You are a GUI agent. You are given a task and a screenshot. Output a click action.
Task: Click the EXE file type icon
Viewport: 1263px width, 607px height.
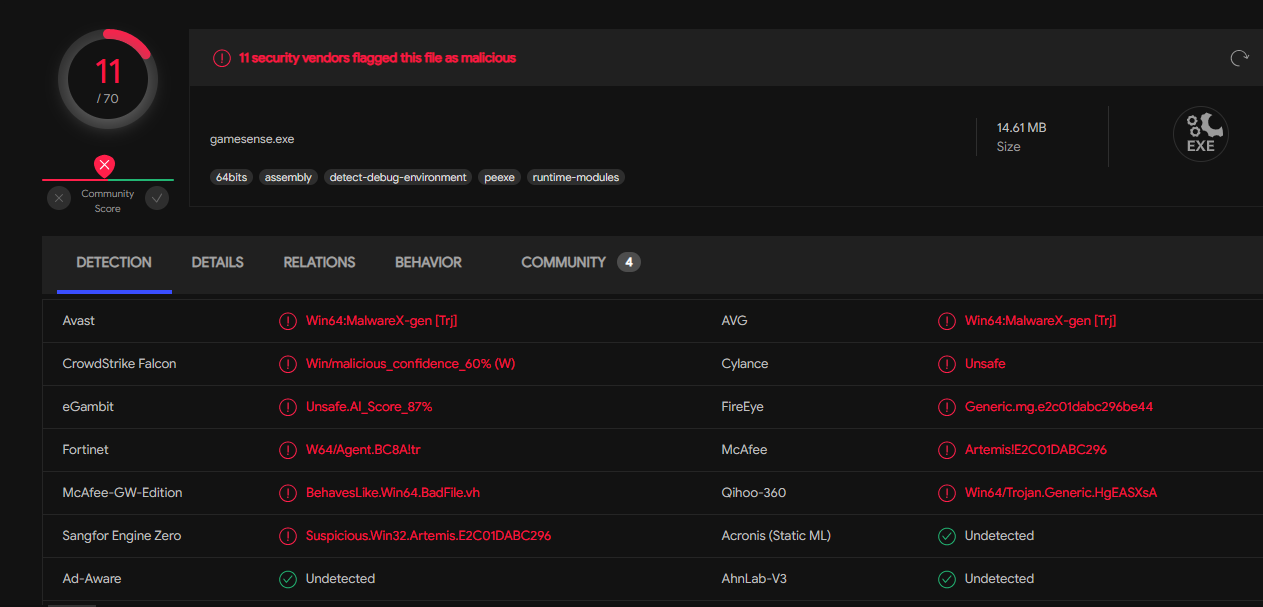[1200, 135]
